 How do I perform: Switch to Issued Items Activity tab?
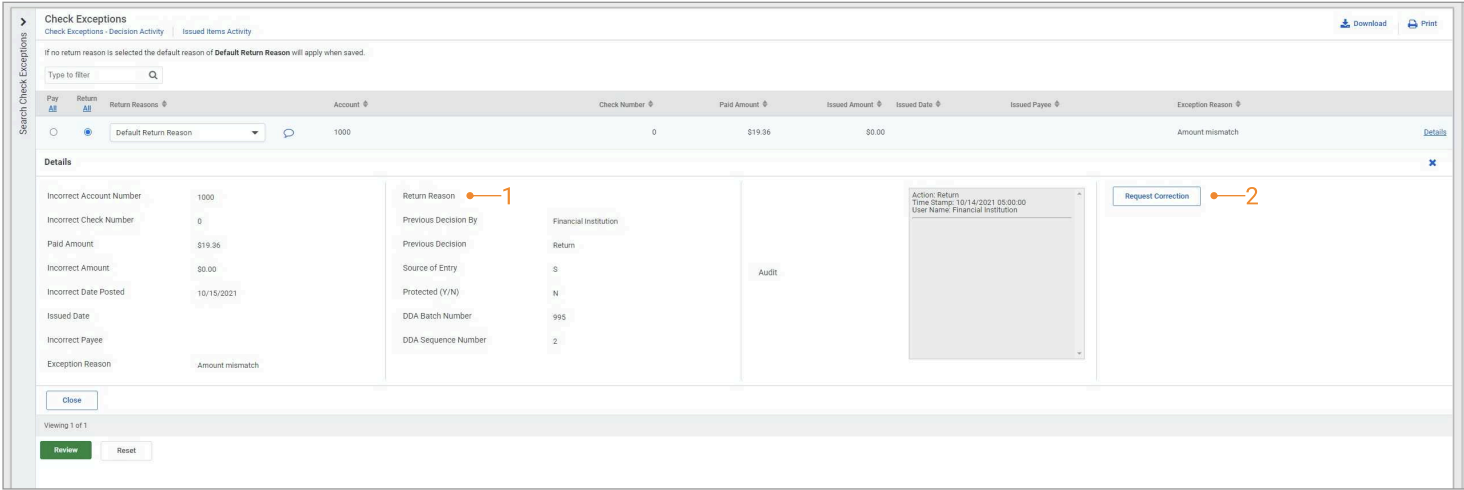[218, 32]
